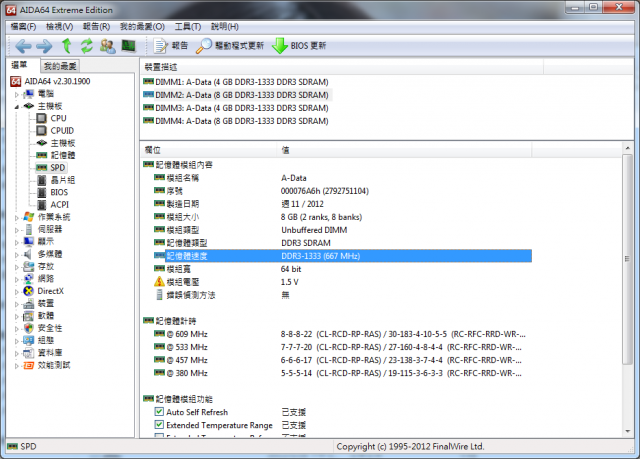Click the 顯示 display monitor icon
Viewport: 640px width, 459px height.
coord(29,242)
